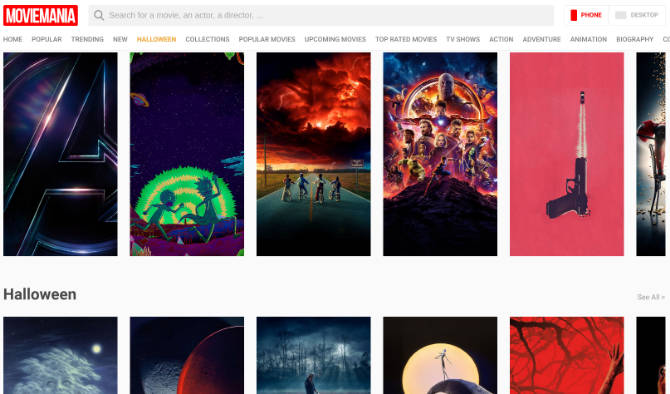Open the TV Shows category

coord(463,39)
